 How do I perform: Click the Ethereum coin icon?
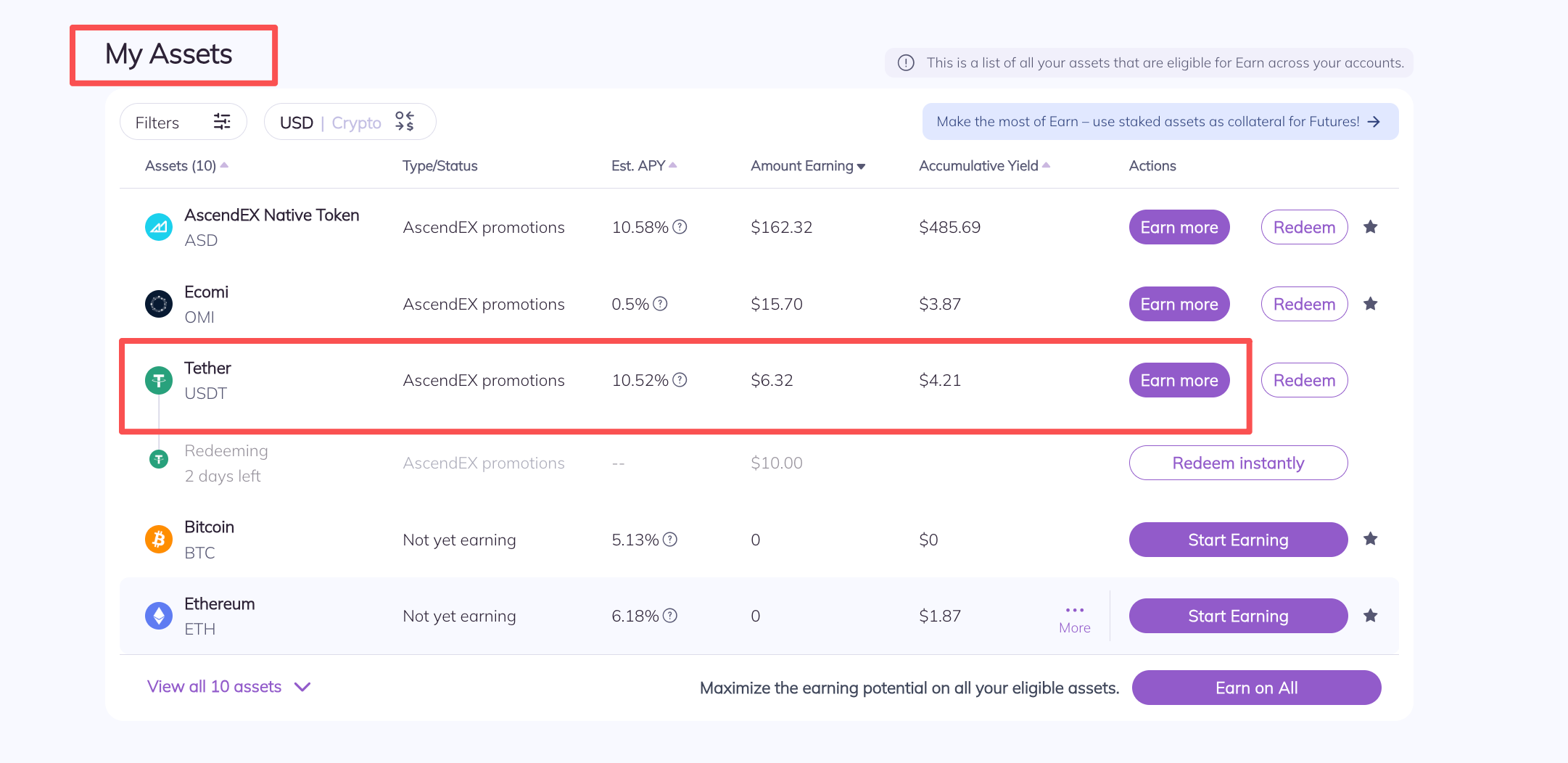[x=159, y=616]
